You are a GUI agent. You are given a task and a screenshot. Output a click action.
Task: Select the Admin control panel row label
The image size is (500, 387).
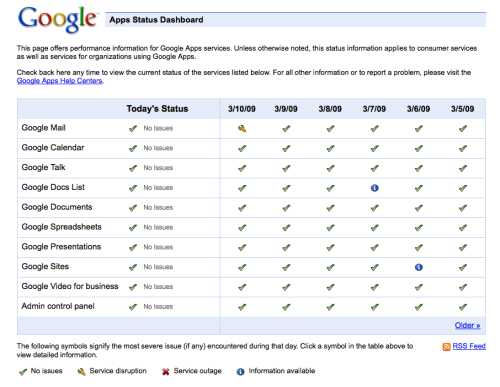pyautogui.click(x=58, y=306)
